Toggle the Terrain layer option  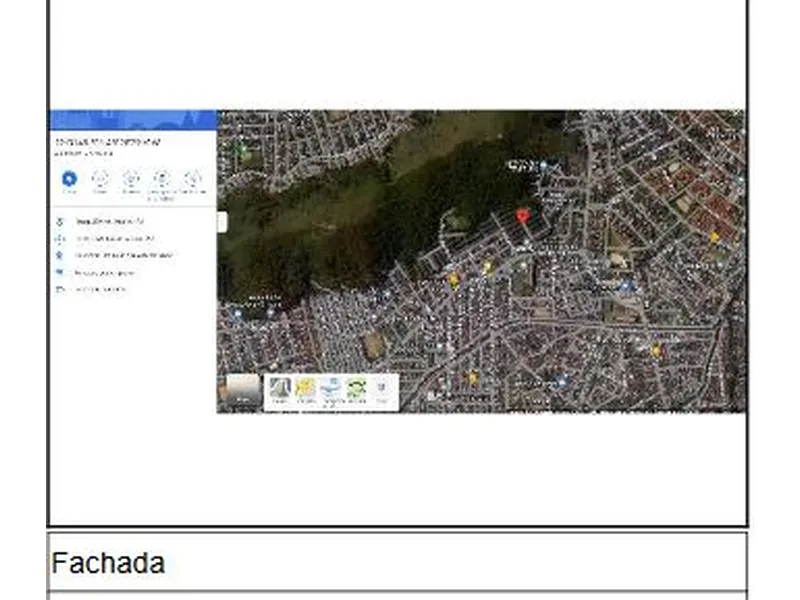click(280, 390)
